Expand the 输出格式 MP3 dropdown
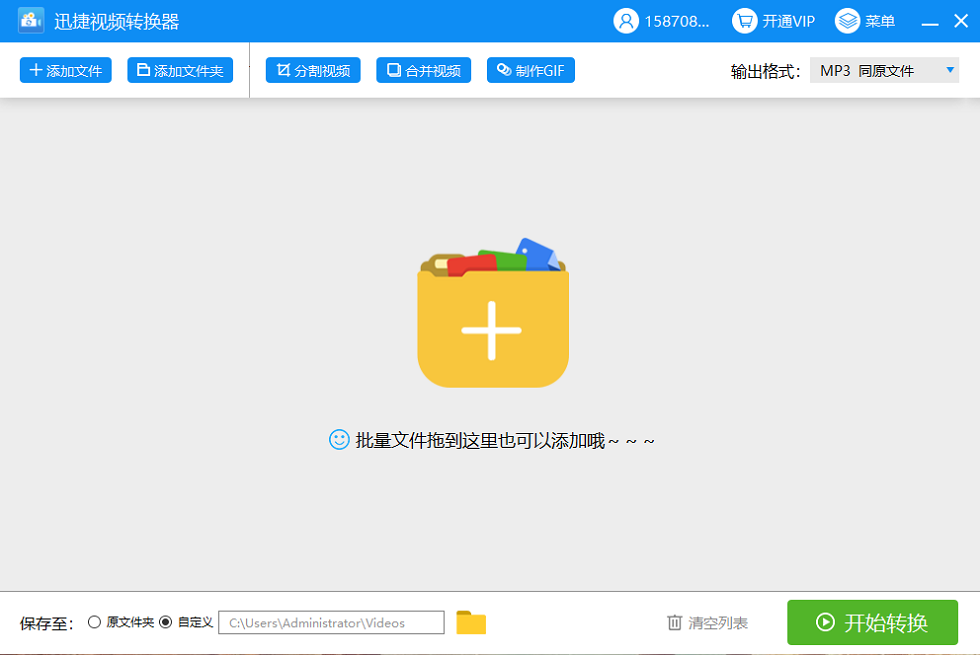The width and height of the screenshot is (980, 655). click(x=884, y=70)
